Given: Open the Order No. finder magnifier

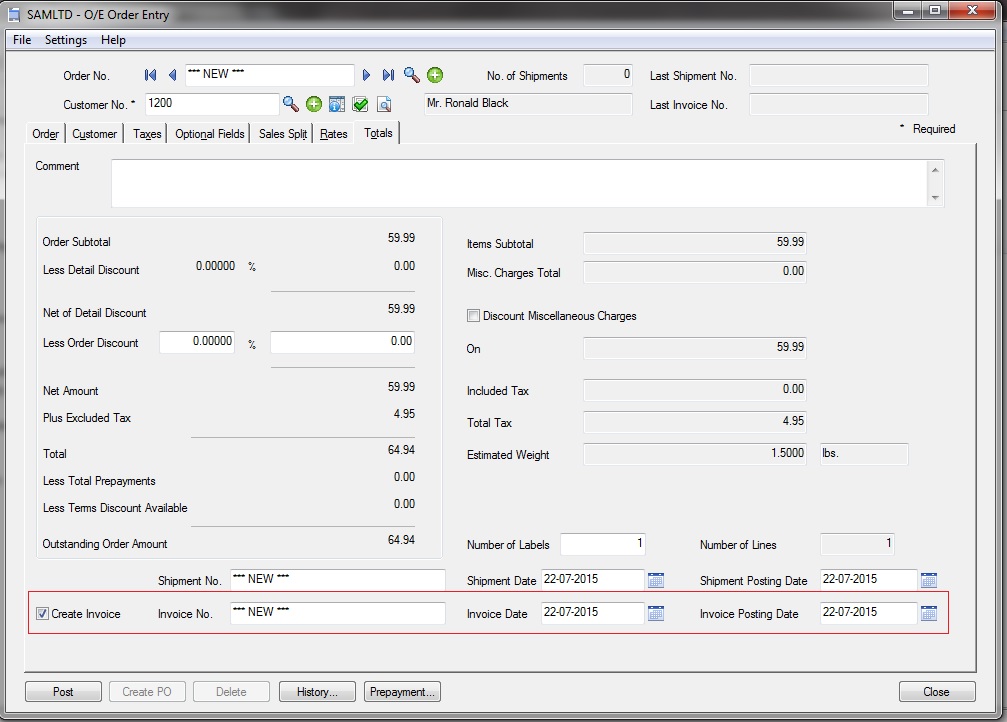Looking at the screenshot, I should coord(412,75).
